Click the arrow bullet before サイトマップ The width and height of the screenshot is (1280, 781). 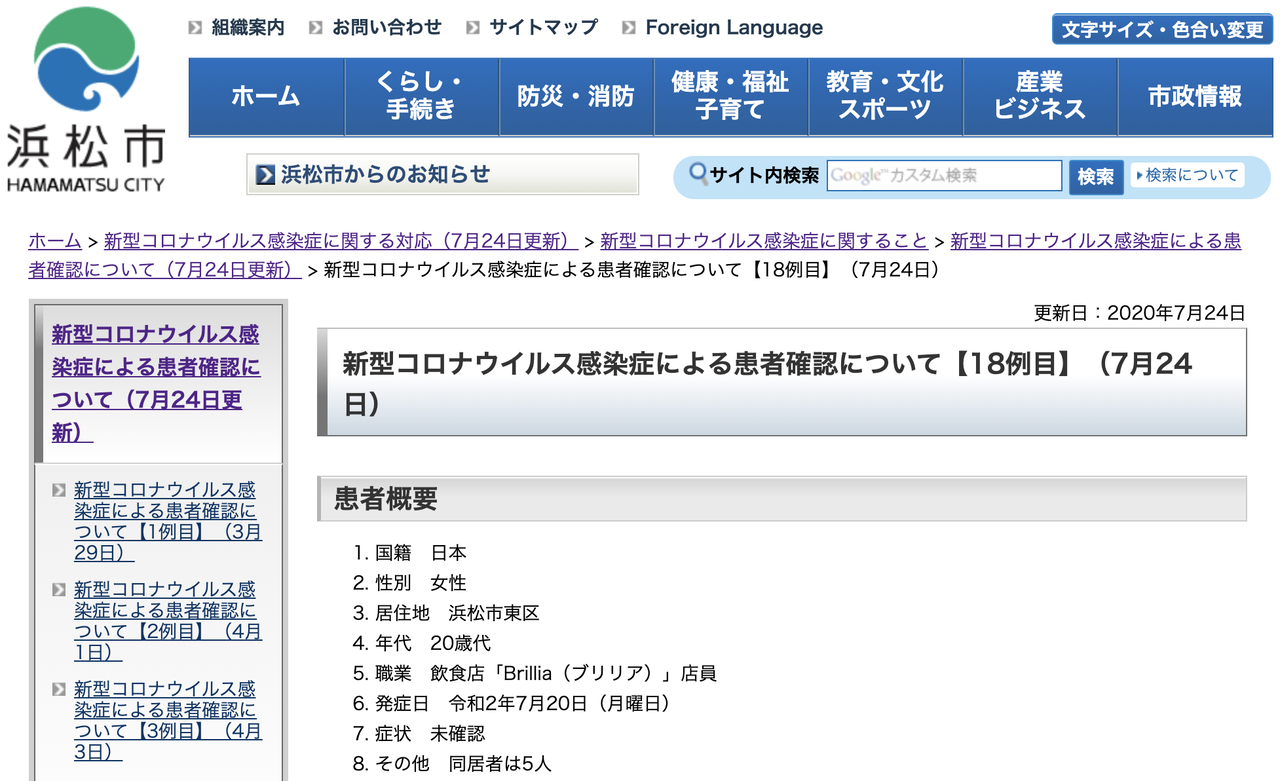[x=473, y=28]
